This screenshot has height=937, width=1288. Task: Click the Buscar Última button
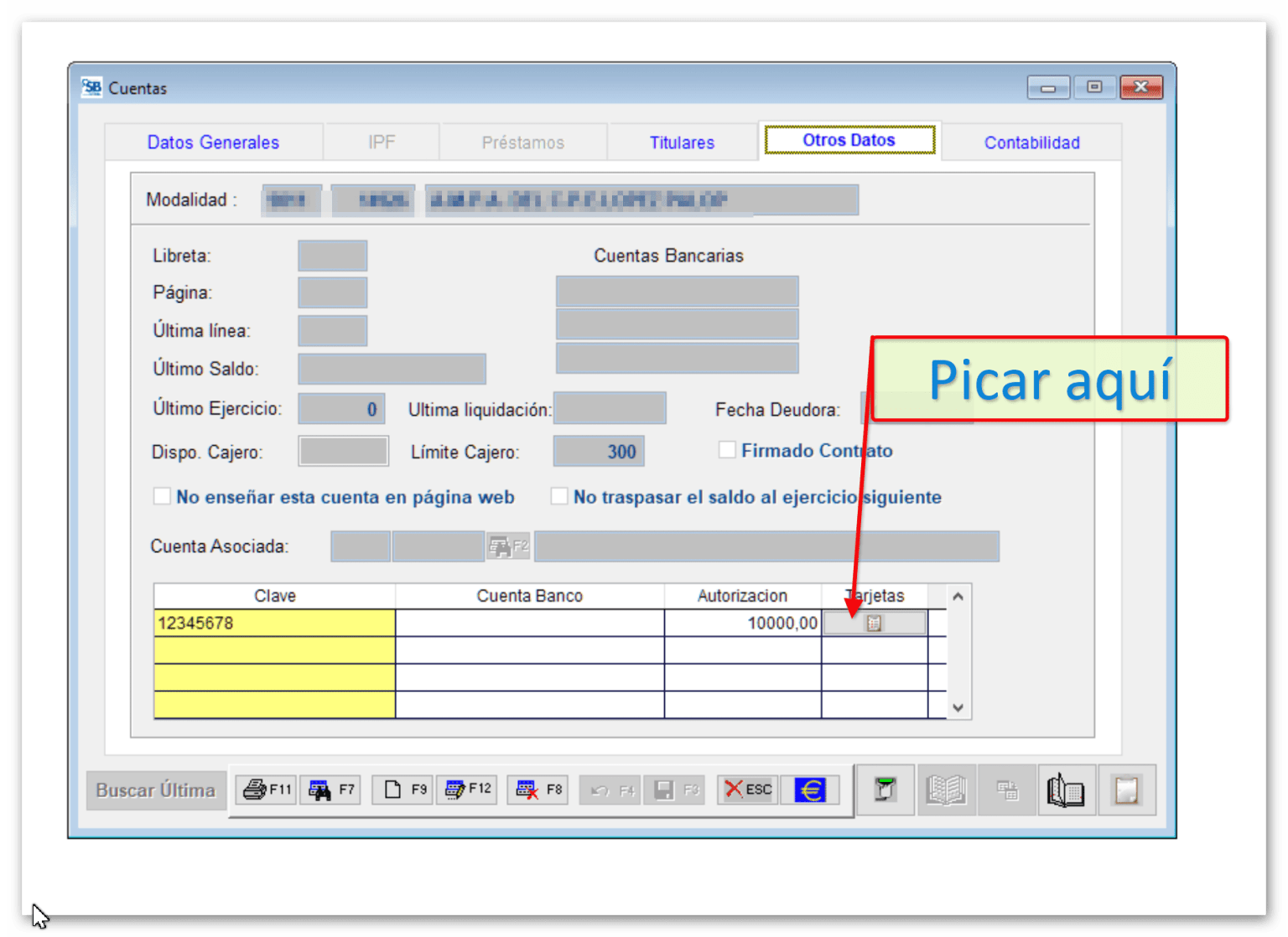tap(156, 790)
